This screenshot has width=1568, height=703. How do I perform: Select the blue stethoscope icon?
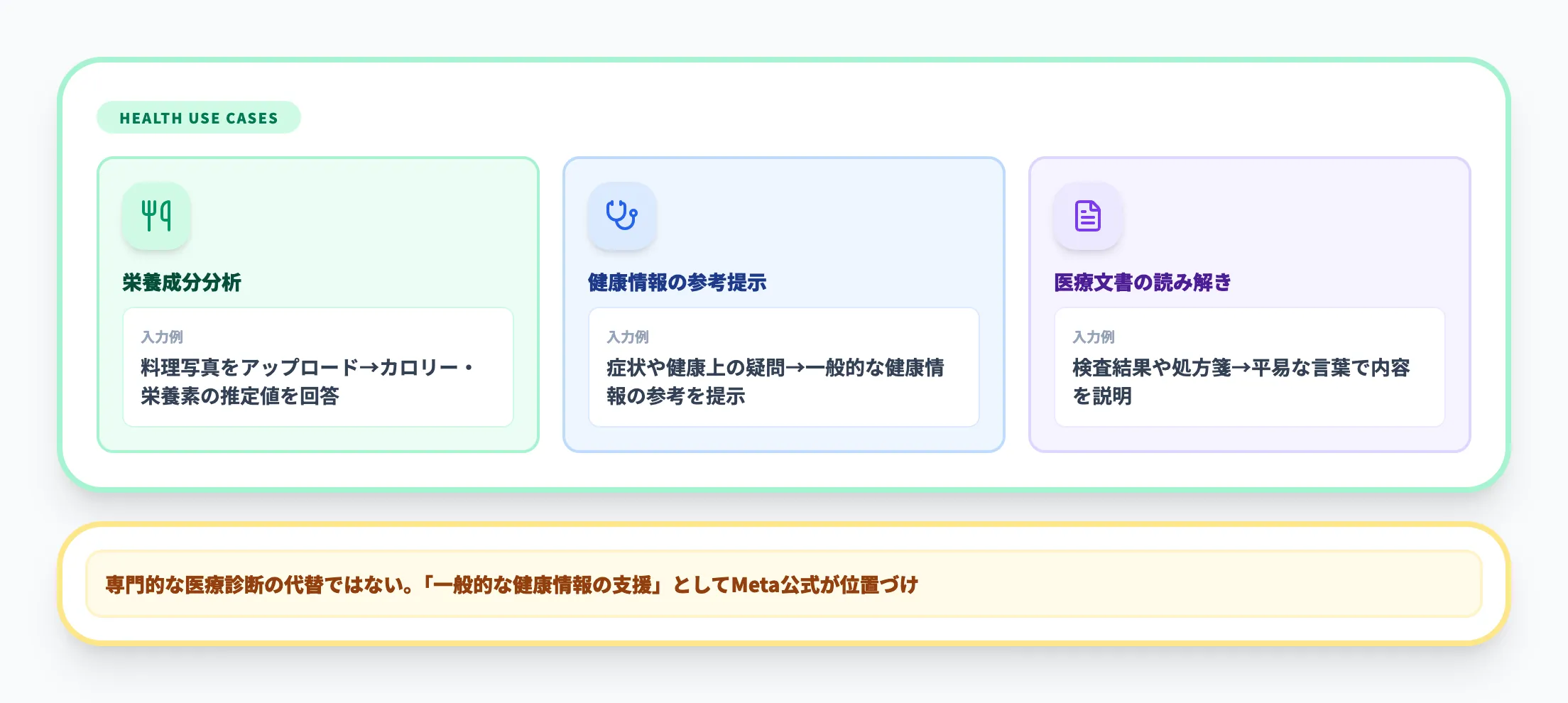pos(621,216)
